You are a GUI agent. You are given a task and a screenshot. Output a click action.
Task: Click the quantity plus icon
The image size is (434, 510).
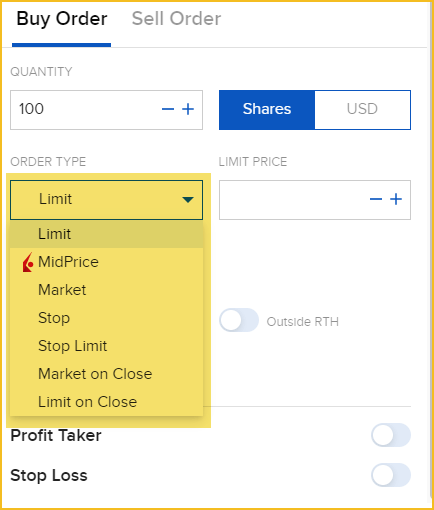[x=188, y=109]
